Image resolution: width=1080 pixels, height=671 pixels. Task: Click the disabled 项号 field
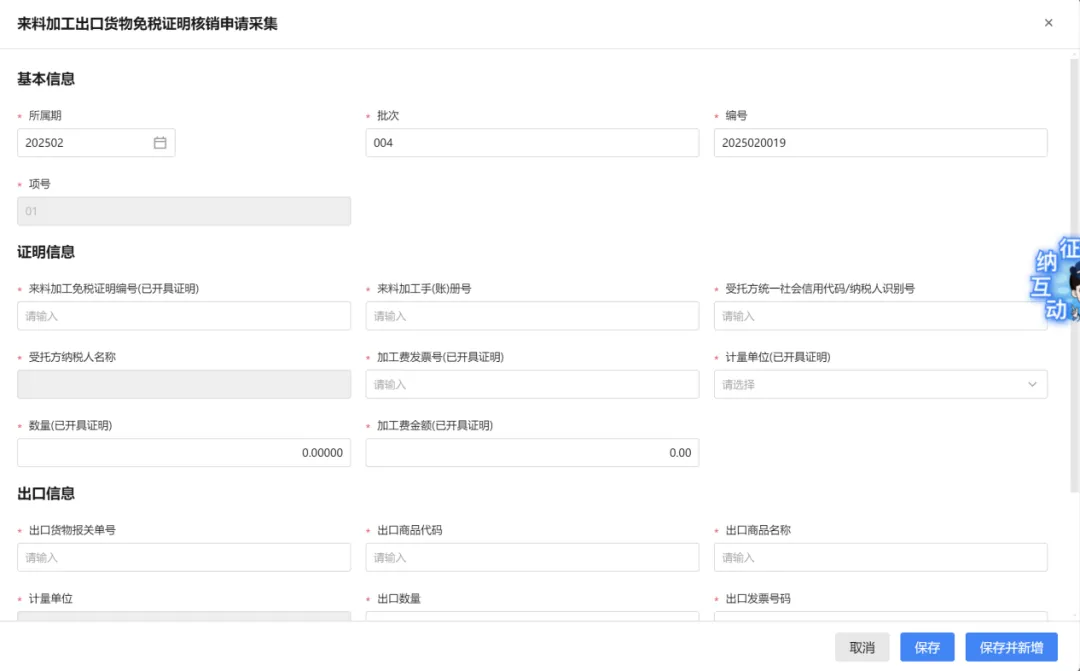point(184,211)
